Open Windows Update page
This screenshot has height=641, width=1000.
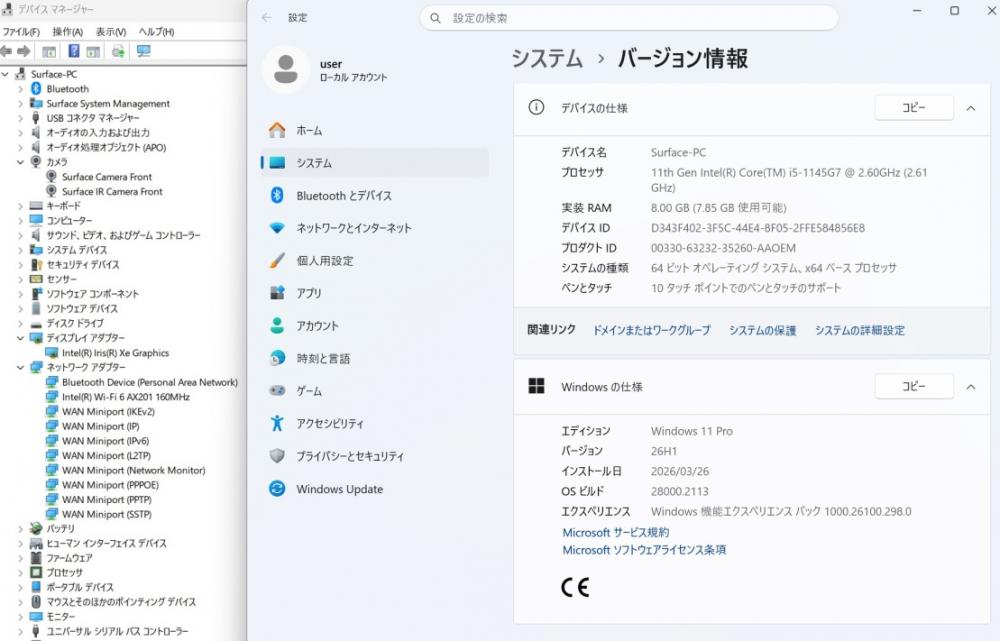click(375, 489)
